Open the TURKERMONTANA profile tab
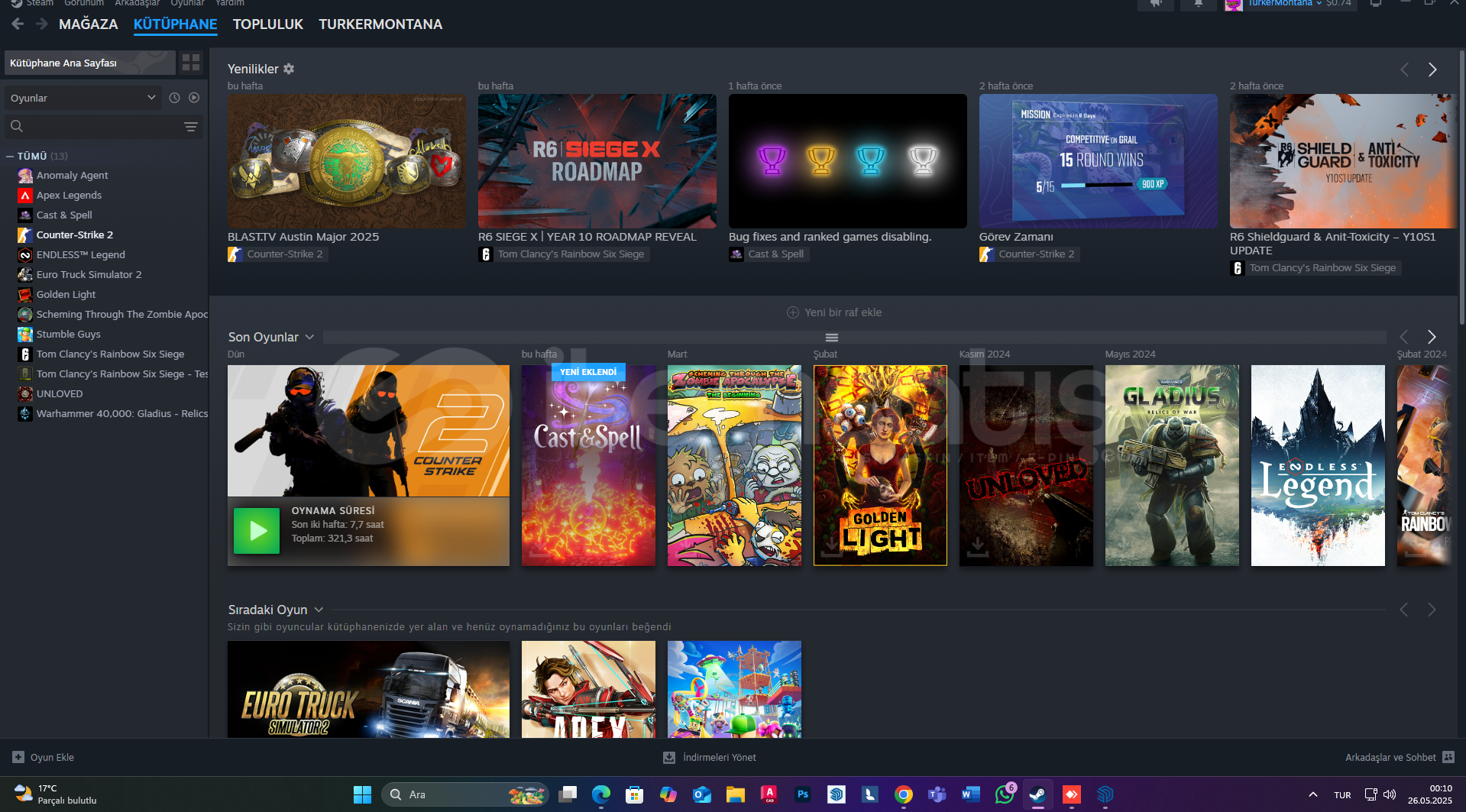The height and width of the screenshot is (812, 1466). [x=380, y=24]
